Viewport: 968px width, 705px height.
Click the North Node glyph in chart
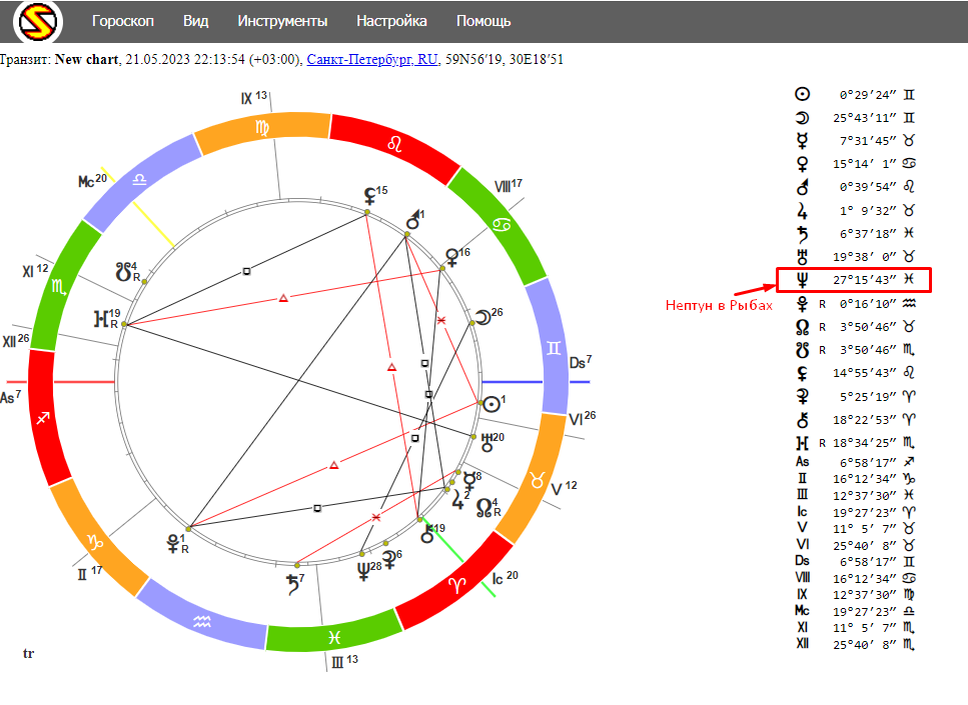pos(485,508)
